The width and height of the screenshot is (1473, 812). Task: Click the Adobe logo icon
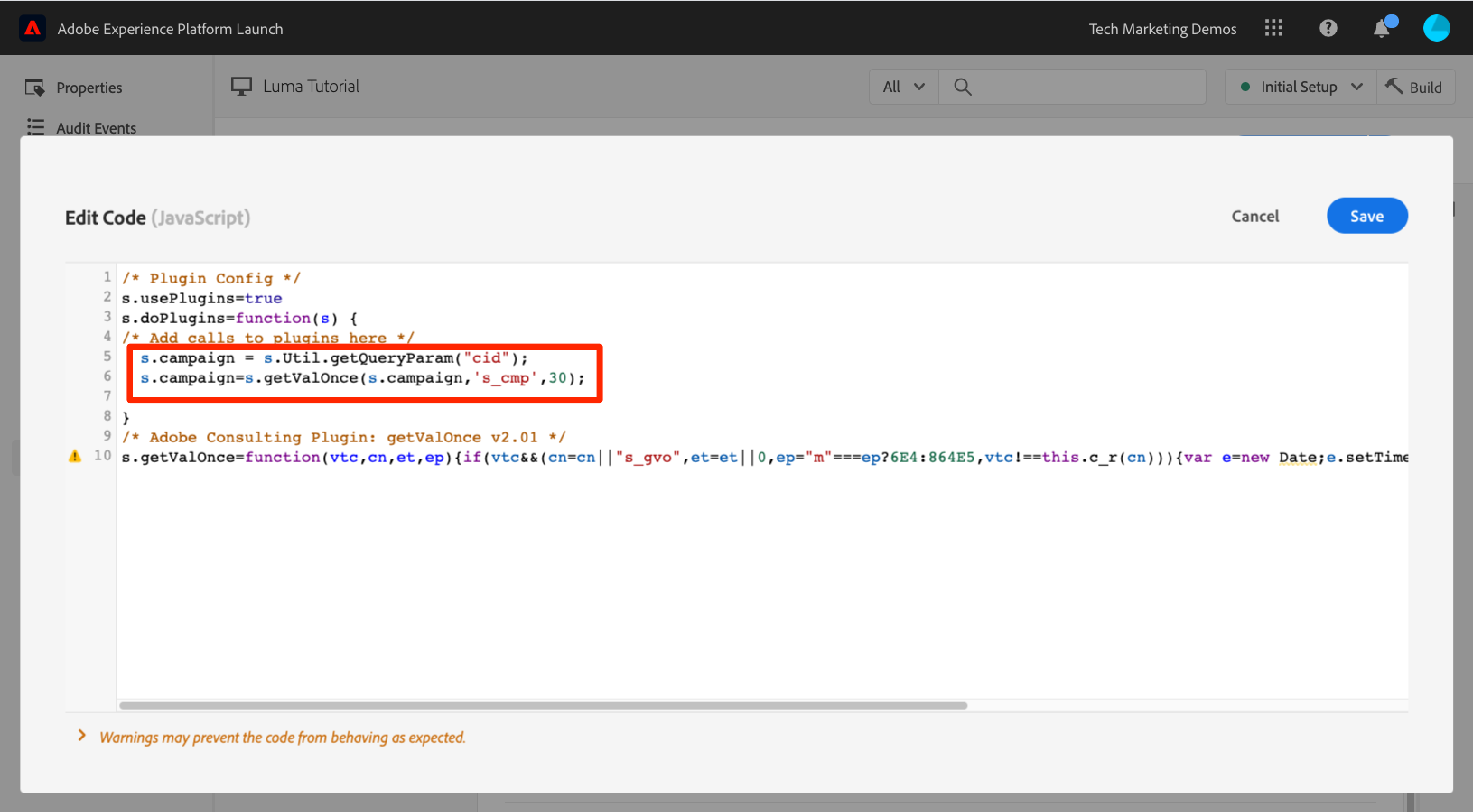(32, 28)
